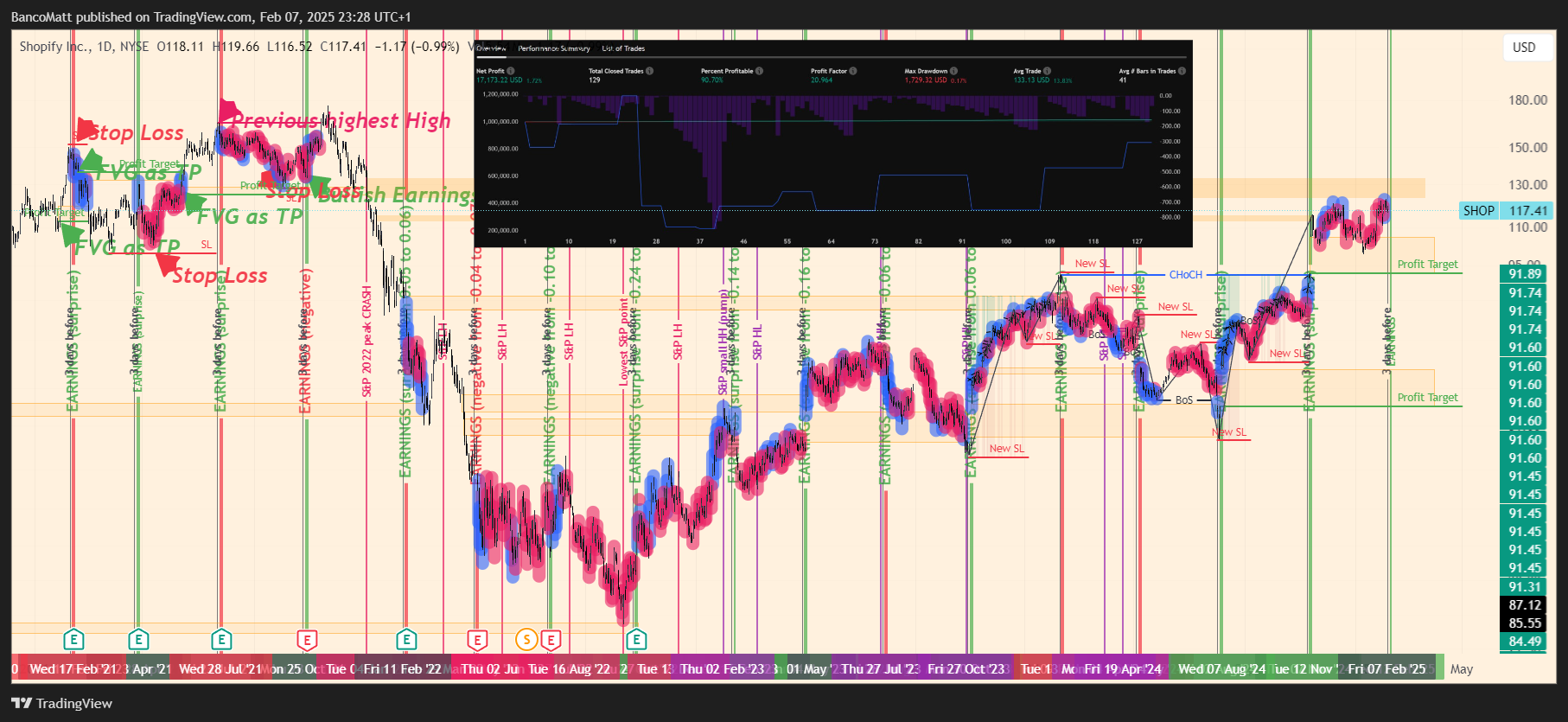Viewport: 1568px width, 722px height.
Task: Click the info icon next to Max Drawdown
Action: coord(953,71)
